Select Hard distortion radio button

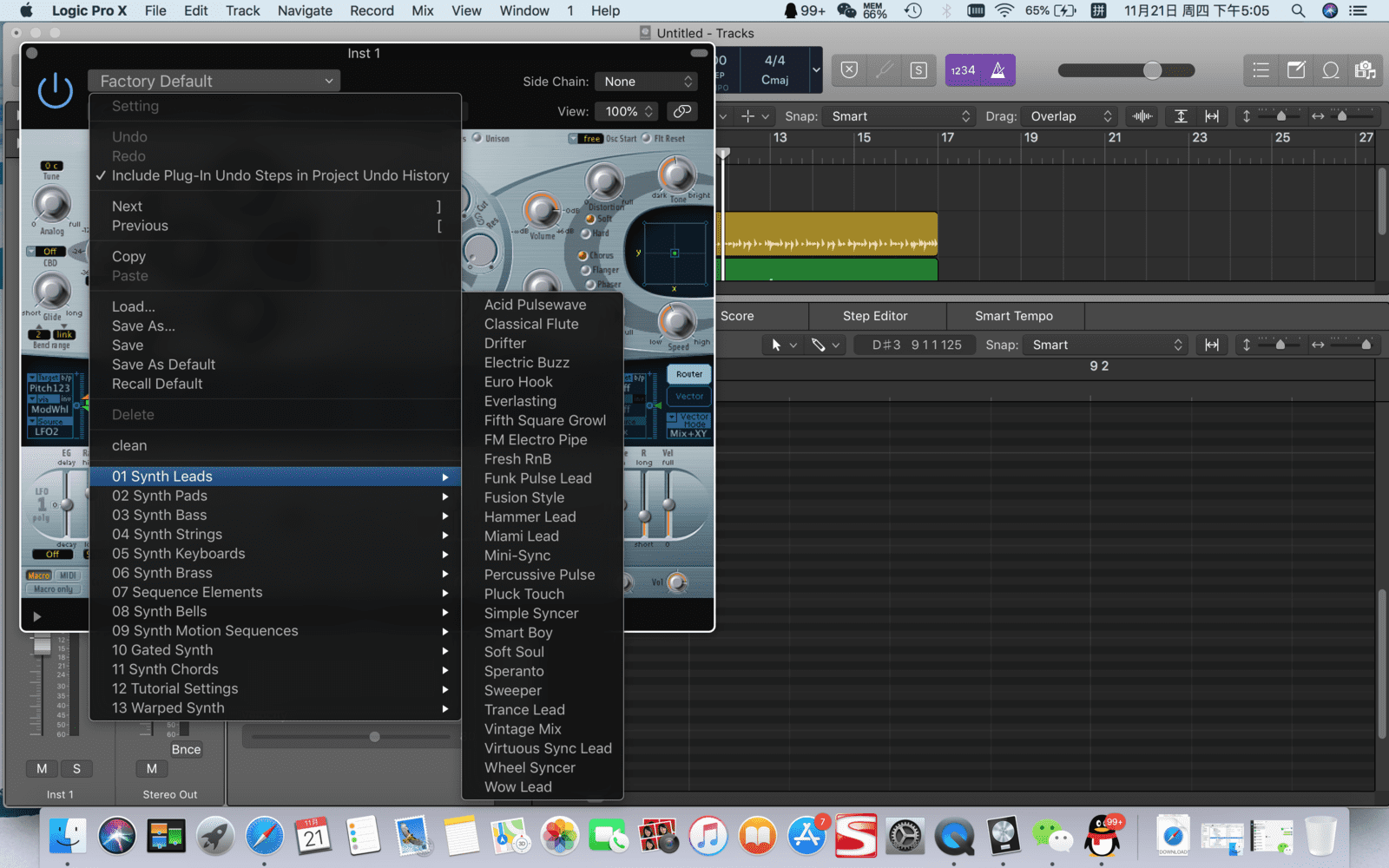tap(586, 233)
